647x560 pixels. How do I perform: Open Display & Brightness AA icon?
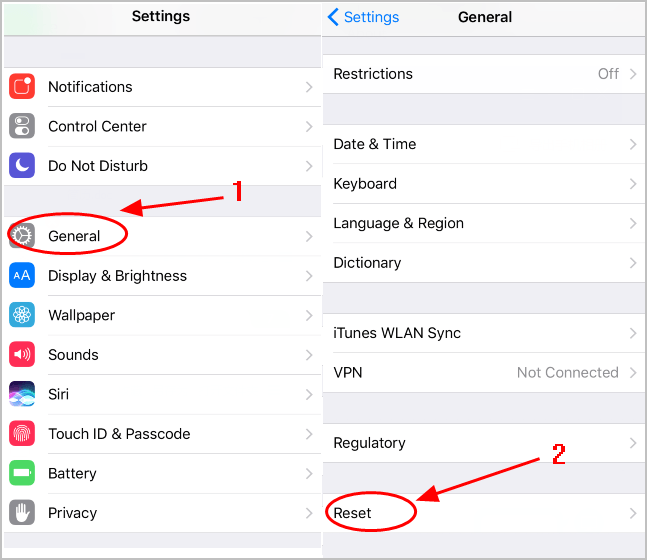click(x=22, y=275)
